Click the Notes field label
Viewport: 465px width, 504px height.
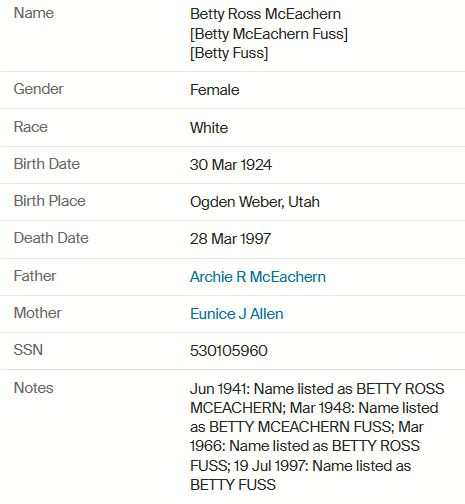(x=33, y=388)
